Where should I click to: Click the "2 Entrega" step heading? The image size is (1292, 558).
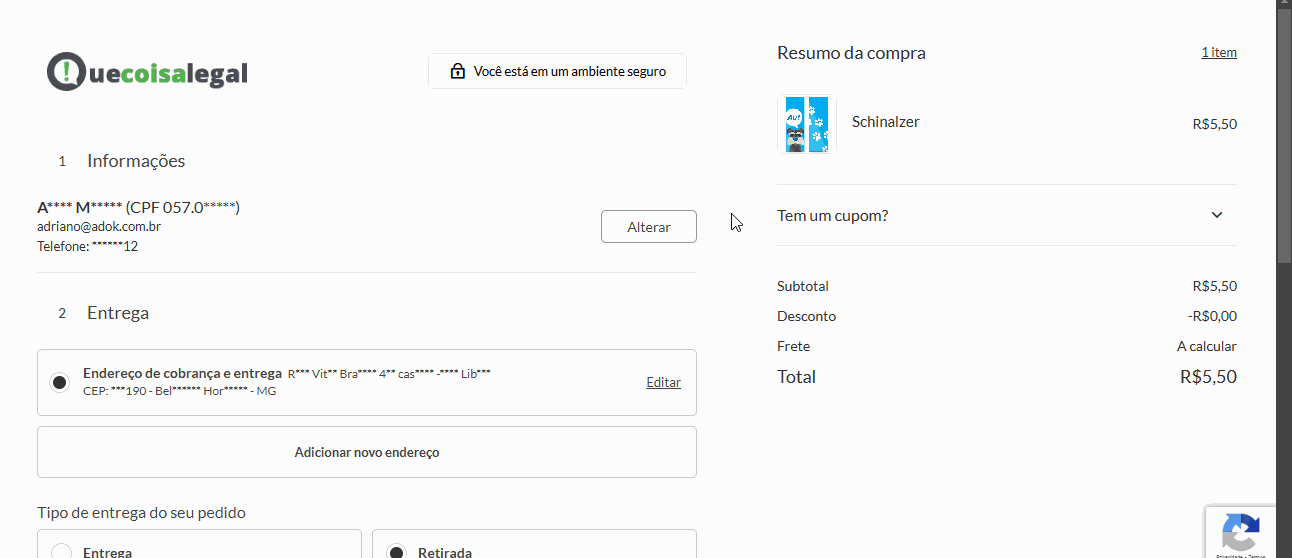117,313
